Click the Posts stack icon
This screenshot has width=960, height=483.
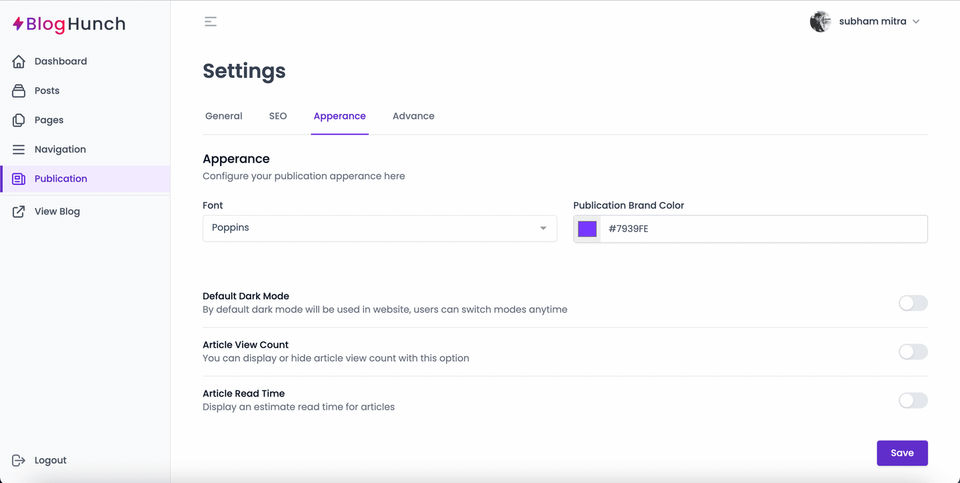coord(19,91)
